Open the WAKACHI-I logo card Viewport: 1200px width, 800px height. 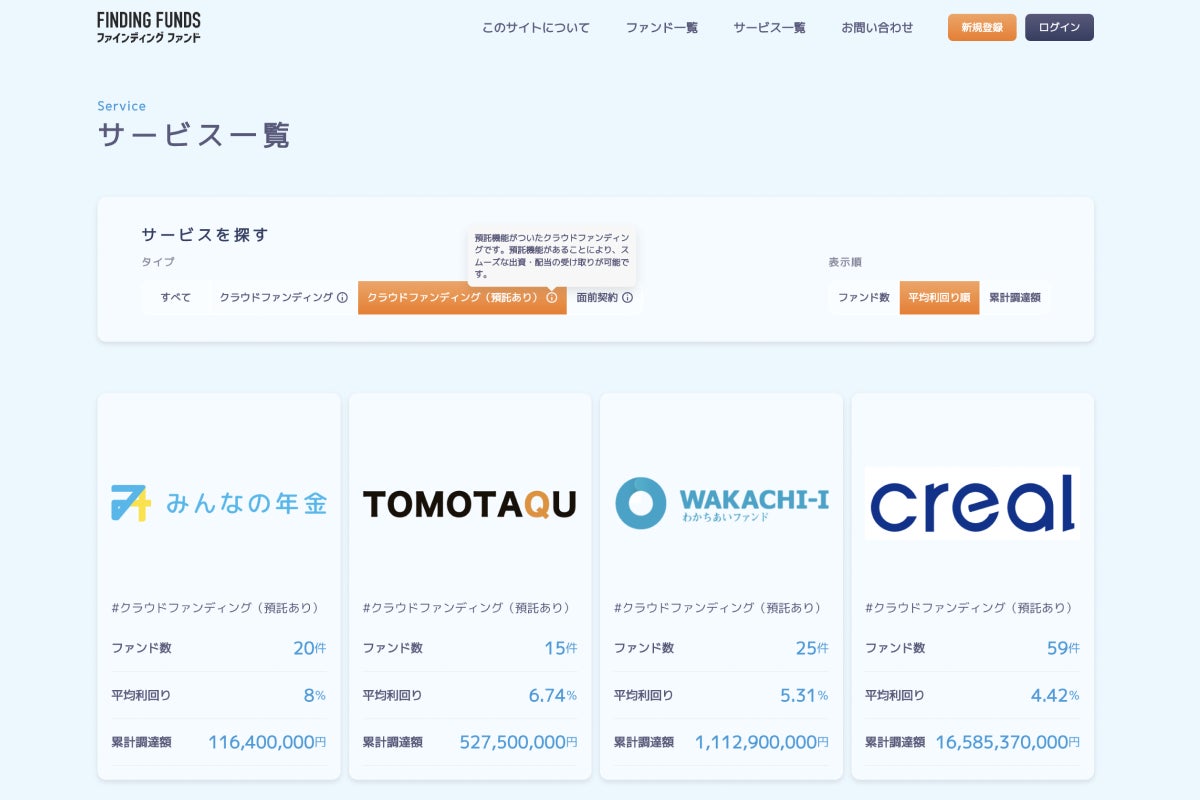722,503
